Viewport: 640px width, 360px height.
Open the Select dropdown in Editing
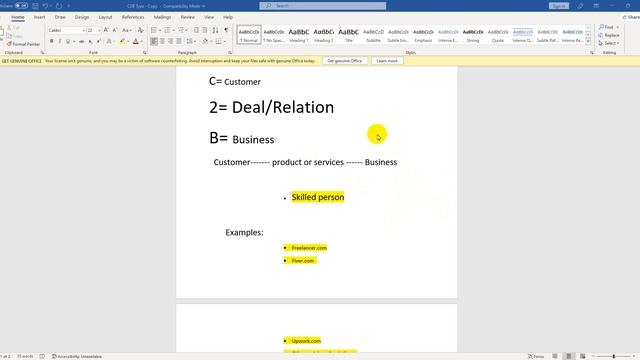coord(609,43)
